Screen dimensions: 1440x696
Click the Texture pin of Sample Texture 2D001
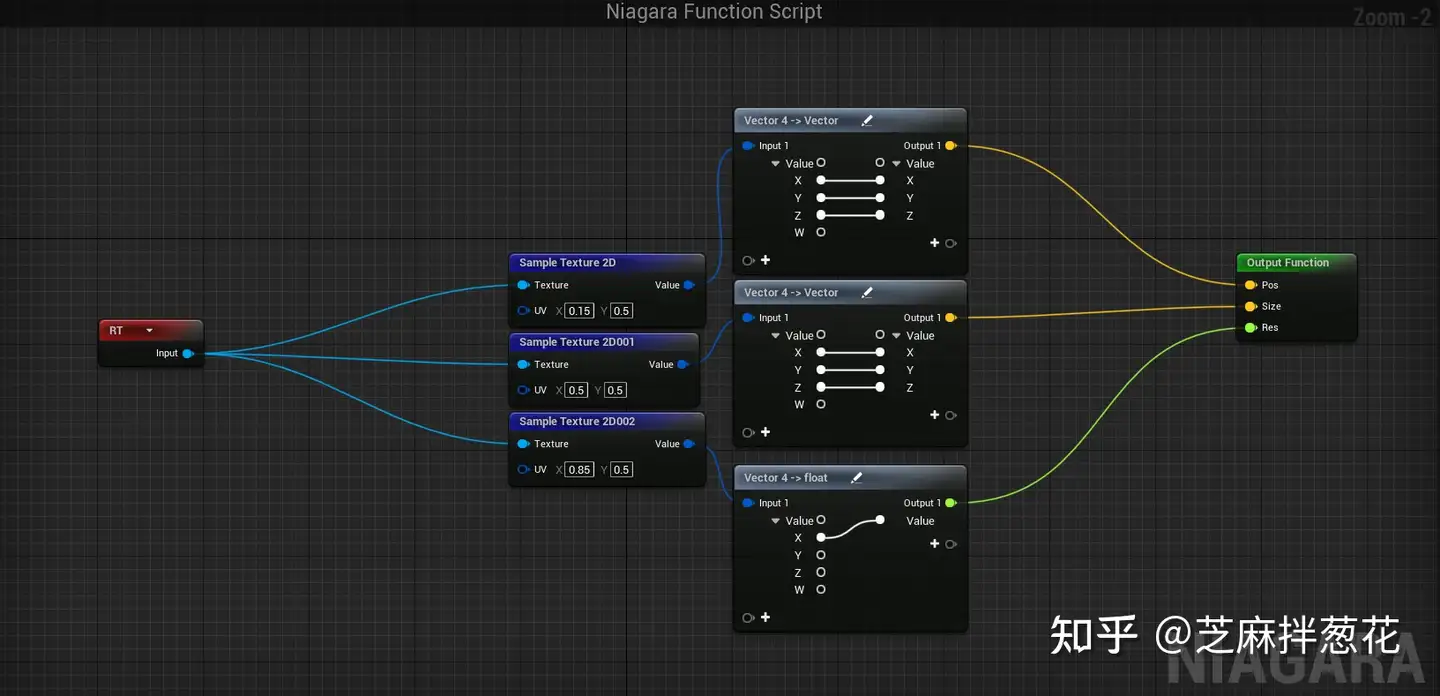[523, 365]
